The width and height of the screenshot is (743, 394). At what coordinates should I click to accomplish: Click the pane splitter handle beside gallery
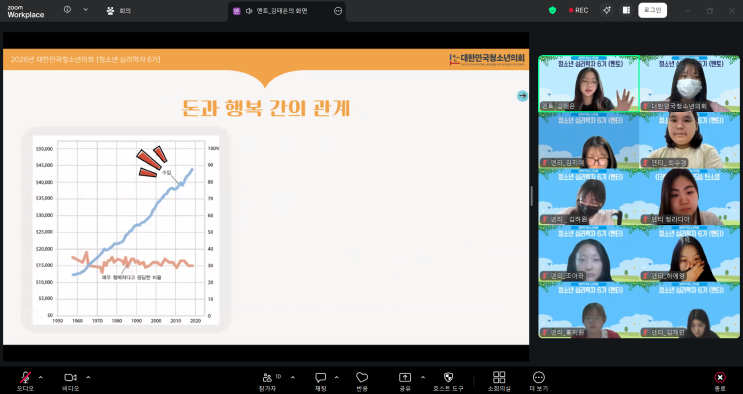tap(531, 196)
